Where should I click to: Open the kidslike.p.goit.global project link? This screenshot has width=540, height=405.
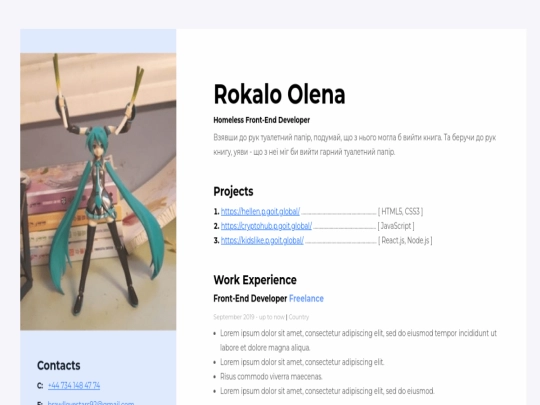point(262,240)
